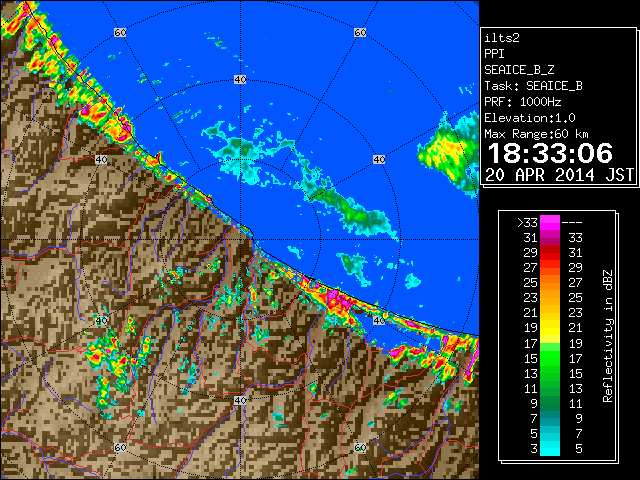Select the date text 20 APR 2014 JST

[559, 175]
